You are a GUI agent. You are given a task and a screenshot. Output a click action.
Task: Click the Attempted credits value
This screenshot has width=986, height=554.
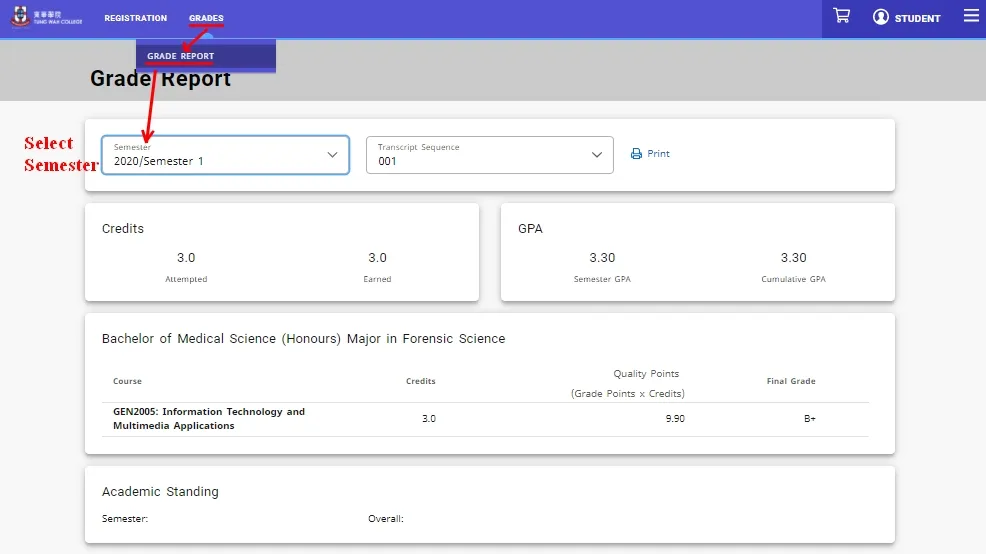186,258
